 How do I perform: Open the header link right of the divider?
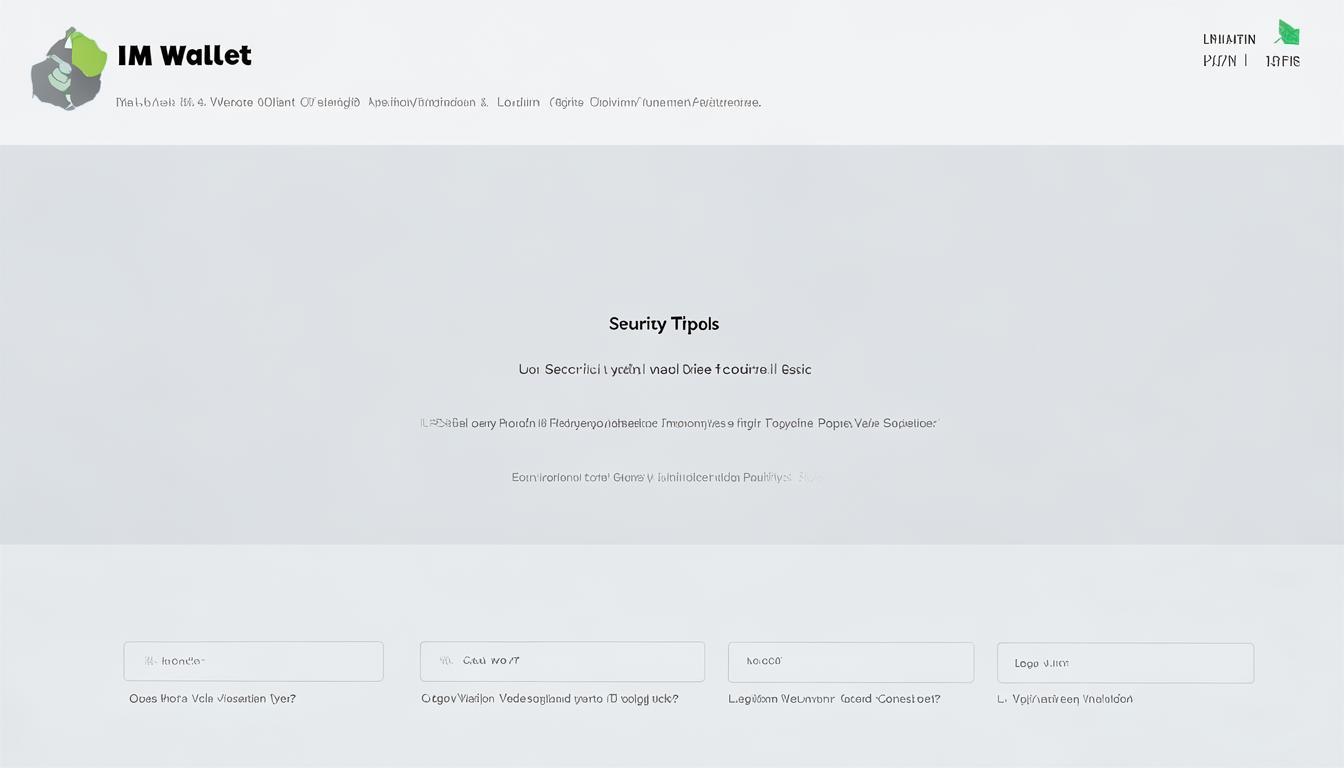(1282, 61)
